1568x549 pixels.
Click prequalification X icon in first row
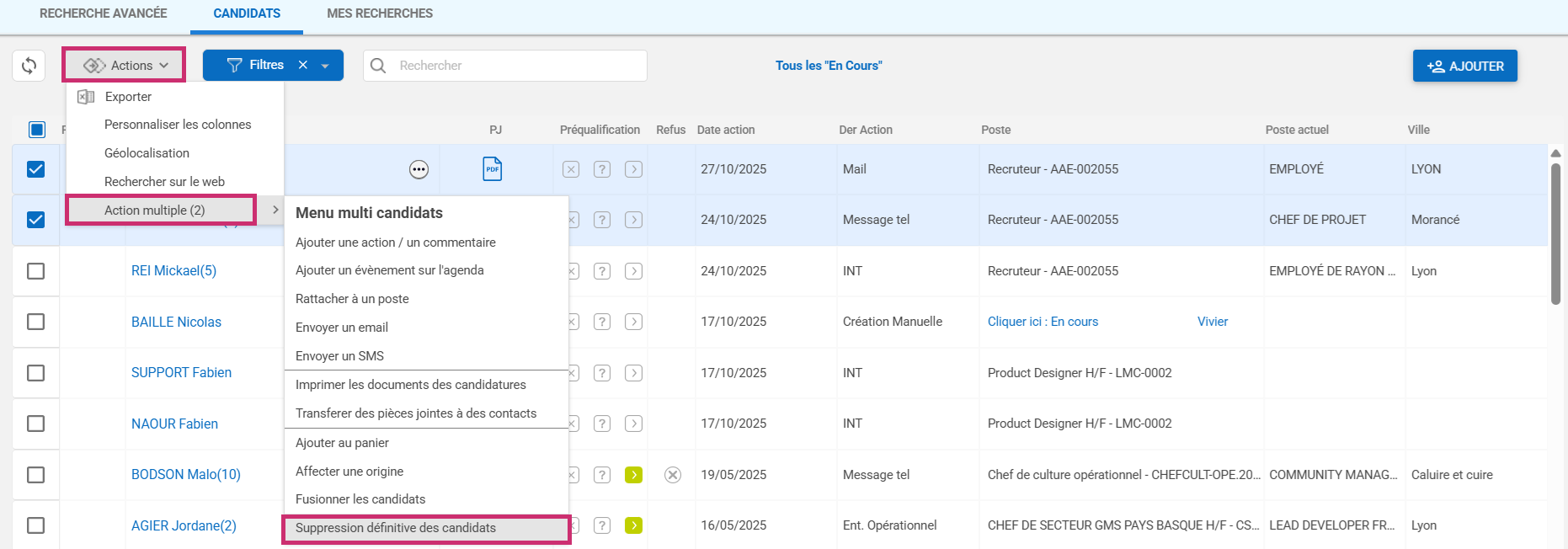pyautogui.click(x=571, y=169)
